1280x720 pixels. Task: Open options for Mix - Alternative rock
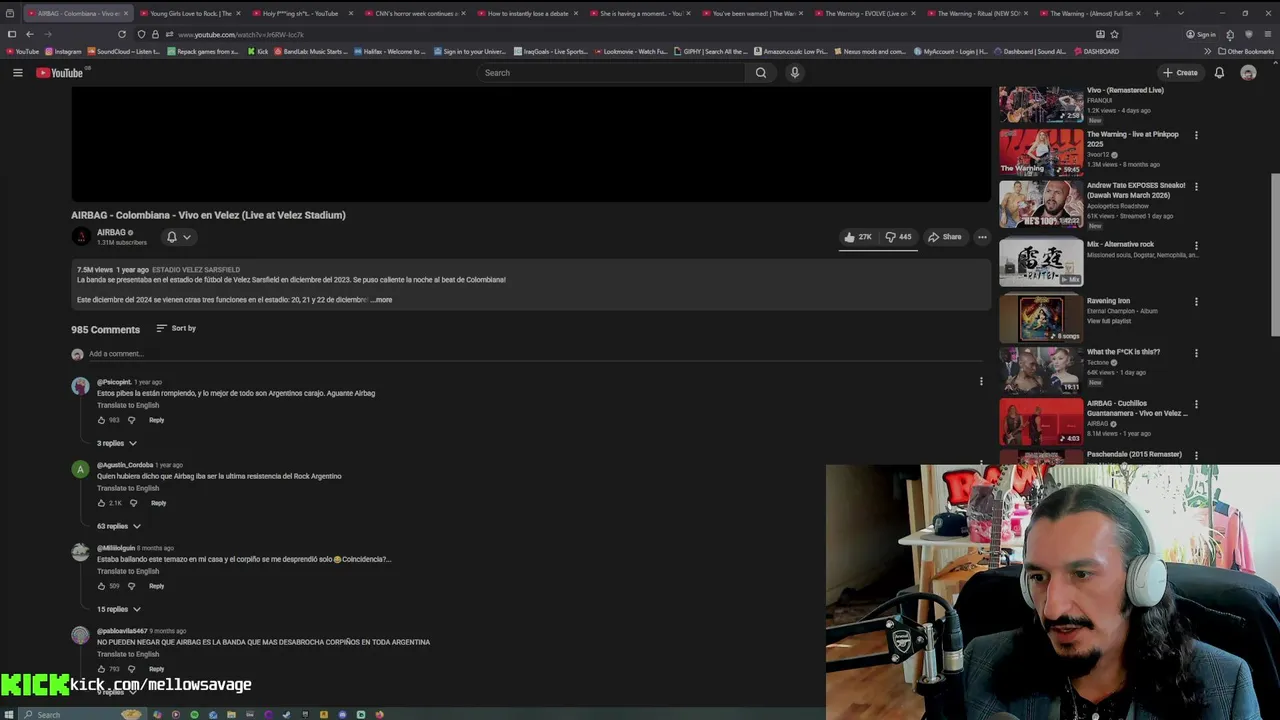1196,245
